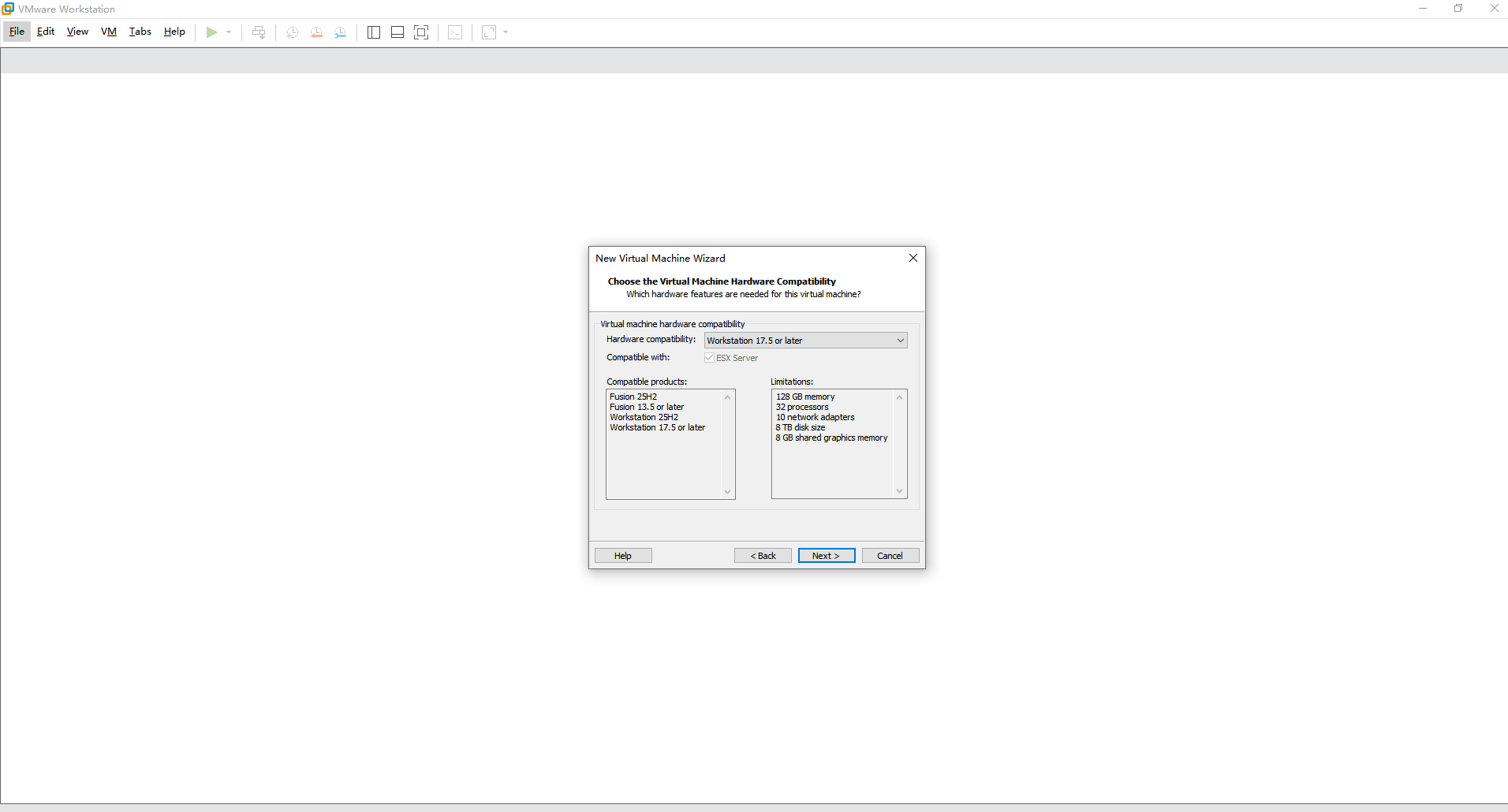Open the VM menu
Viewport: 1508px width, 812px height.
(x=109, y=32)
